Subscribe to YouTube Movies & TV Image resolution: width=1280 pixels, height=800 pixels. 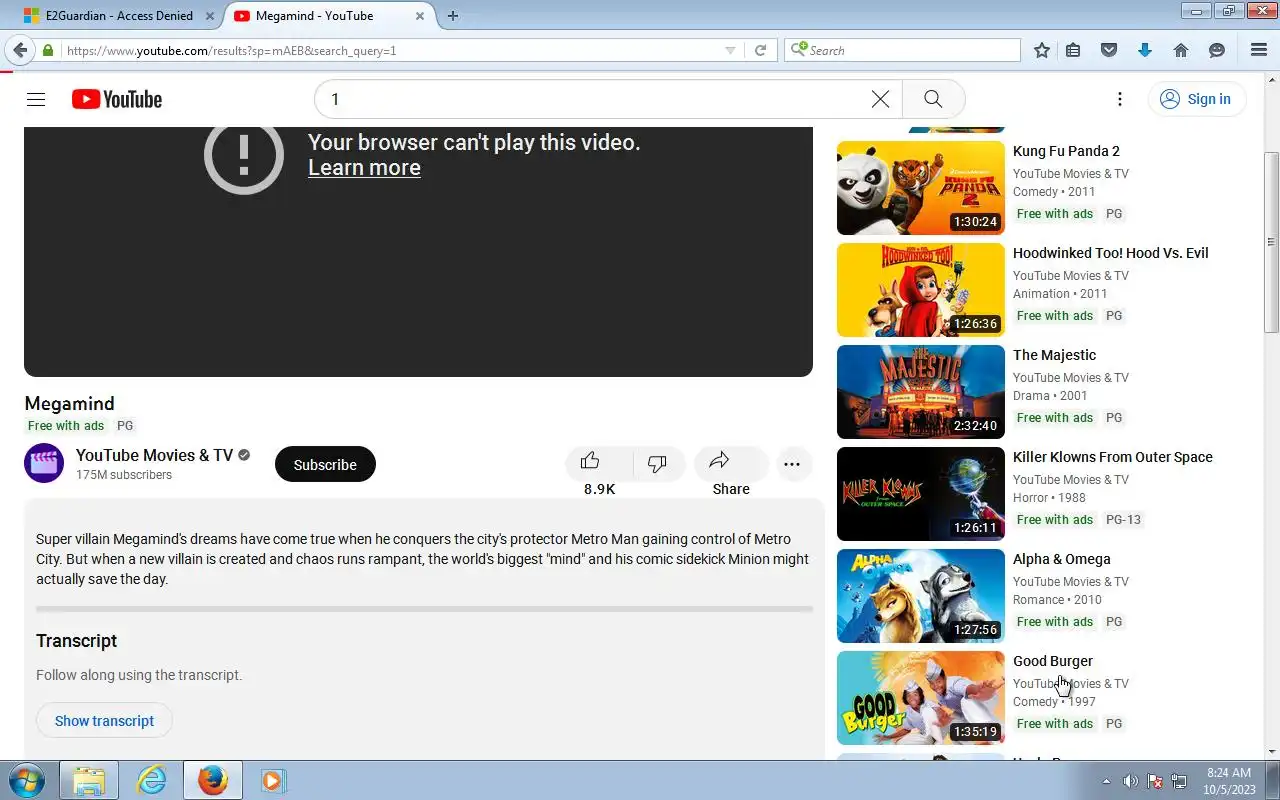tap(325, 464)
